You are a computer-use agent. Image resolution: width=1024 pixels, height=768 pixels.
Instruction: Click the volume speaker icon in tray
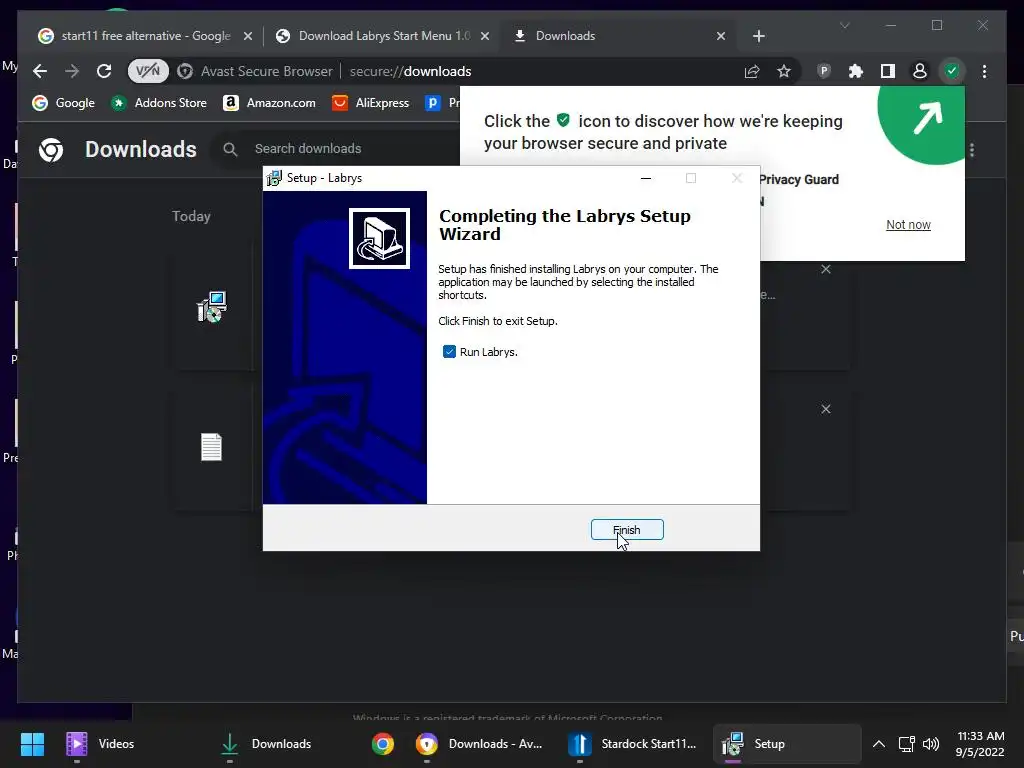[931, 744]
